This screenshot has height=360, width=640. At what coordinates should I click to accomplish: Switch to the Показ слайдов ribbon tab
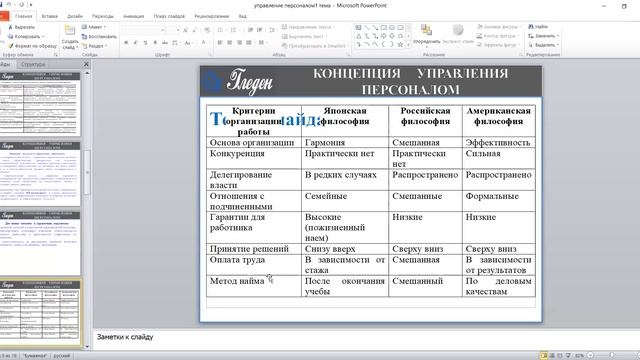(169, 16)
